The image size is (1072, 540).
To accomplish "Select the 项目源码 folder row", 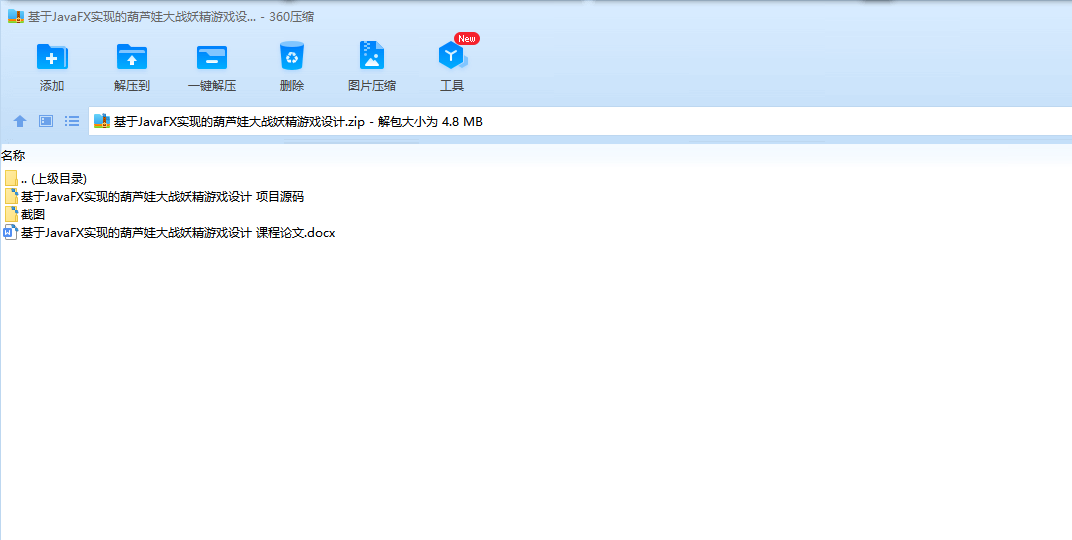I will tap(154, 197).
